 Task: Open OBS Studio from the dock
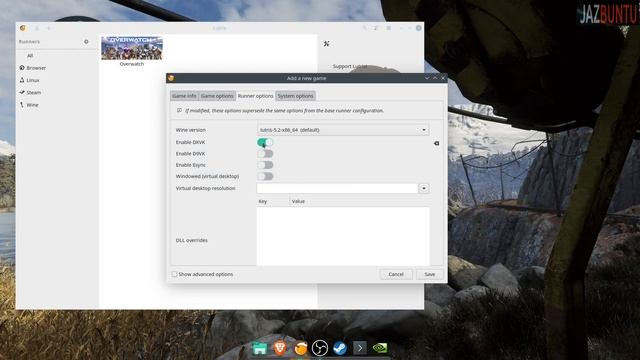pyautogui.click(x=320, y=348)
